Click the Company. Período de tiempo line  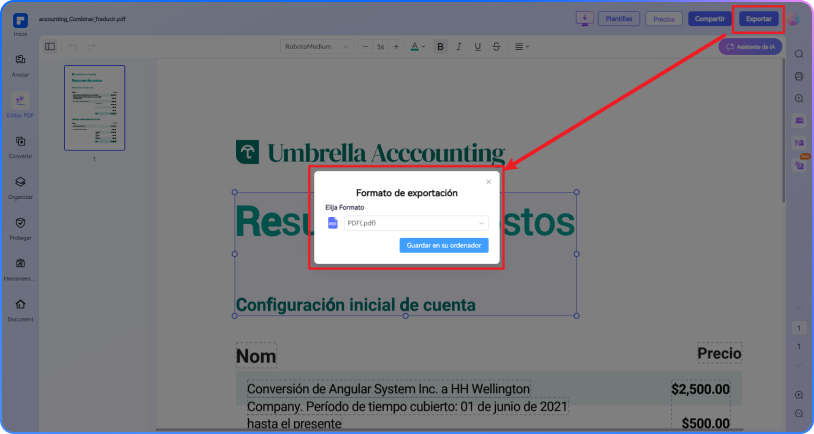point(407,406)
